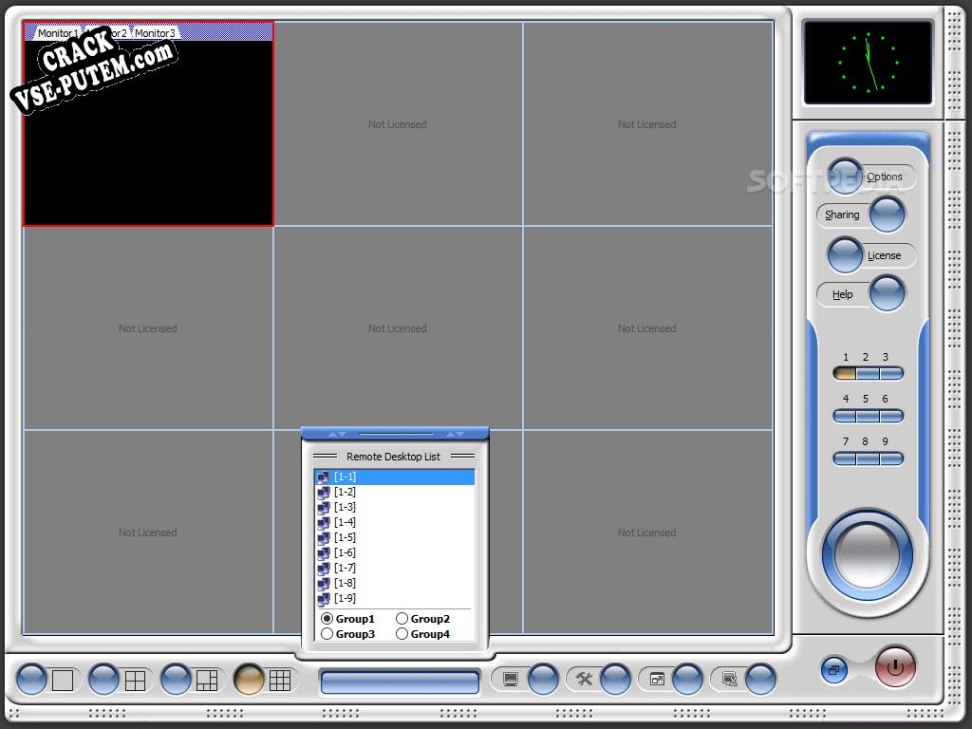The image size is (972, 729).
Task: Open the Monitor1 tab
Action: (x=57, y=33)
